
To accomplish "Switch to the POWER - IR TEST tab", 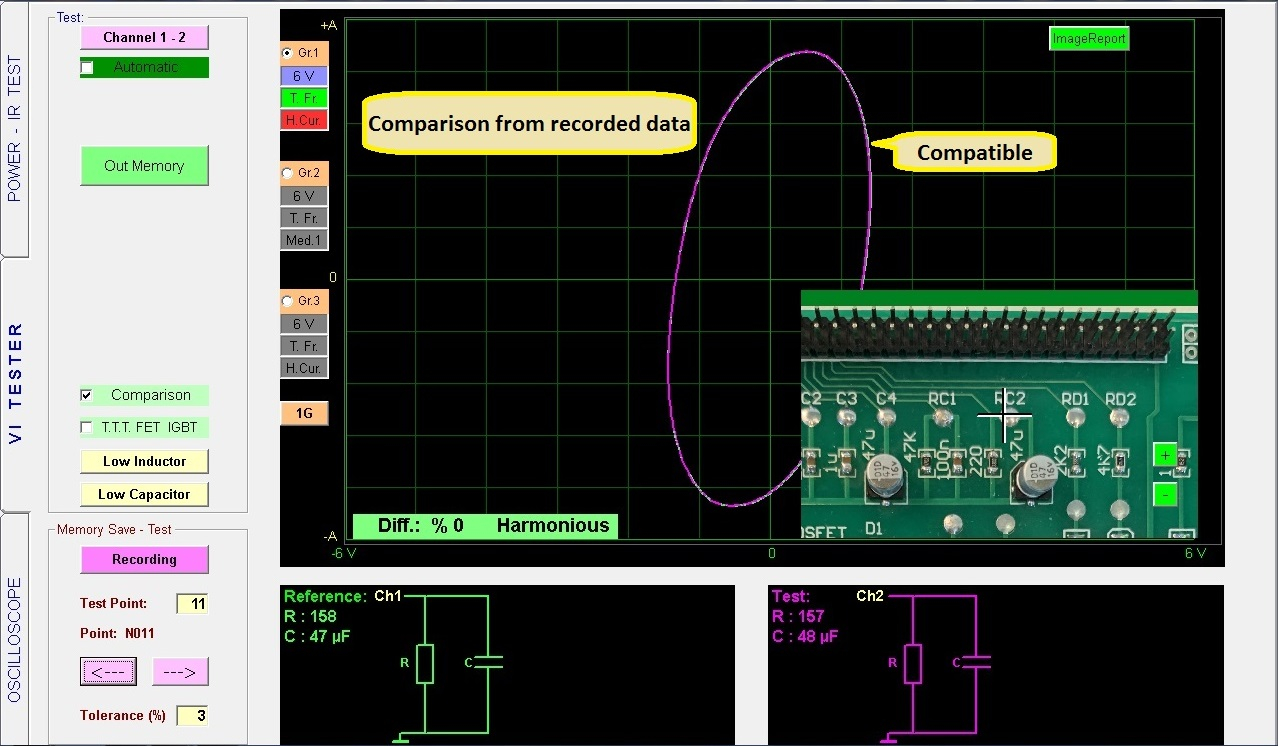I will tap(15, 128).
